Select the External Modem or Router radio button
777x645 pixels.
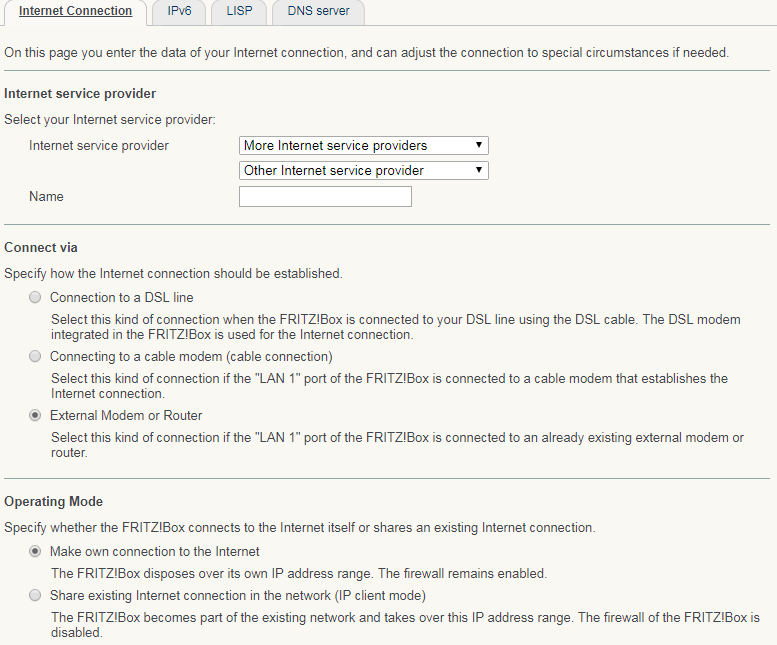coord(36,416)
